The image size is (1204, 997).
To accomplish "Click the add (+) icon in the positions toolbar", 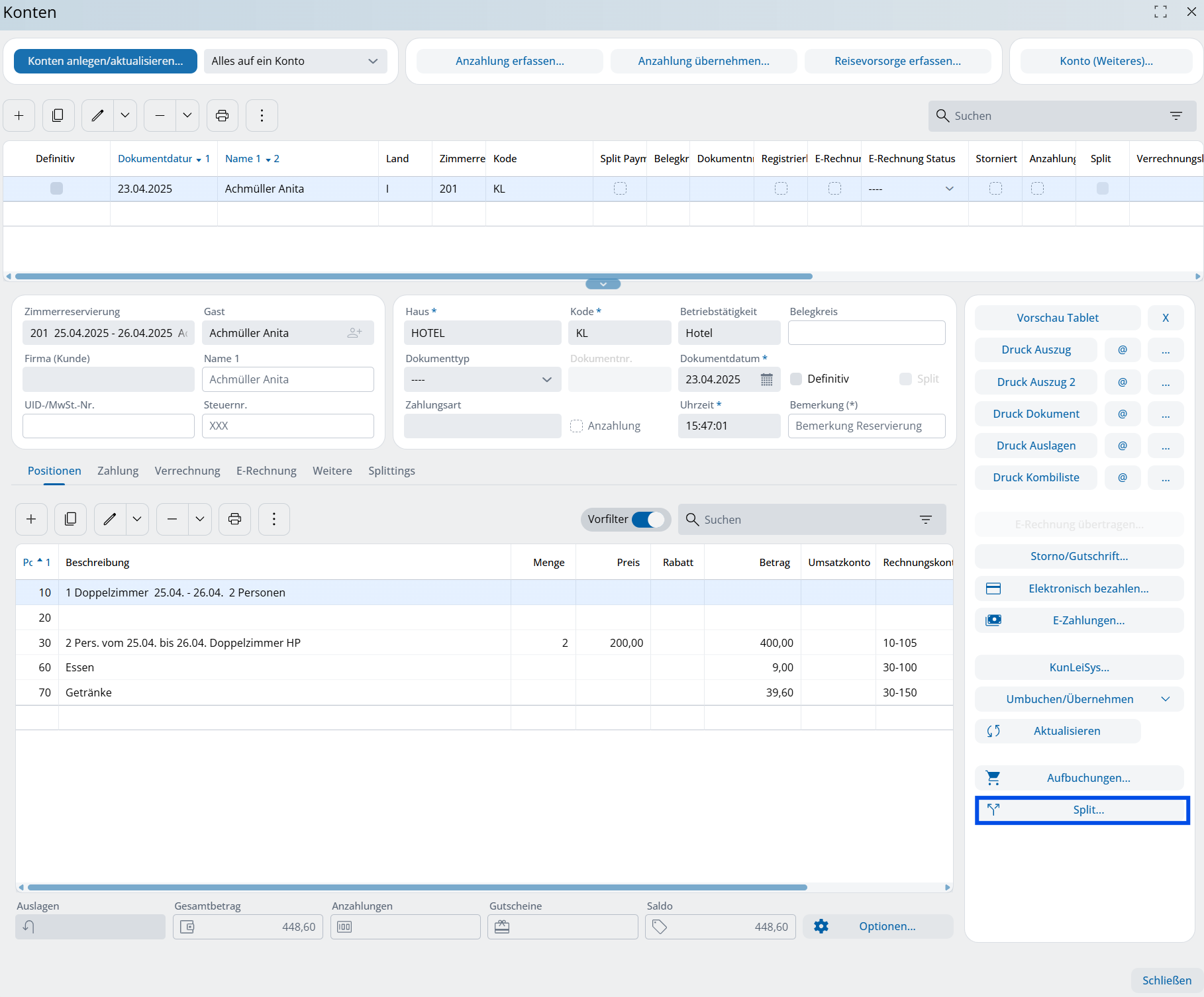I will pyautogui.click(x=31, y=519).
